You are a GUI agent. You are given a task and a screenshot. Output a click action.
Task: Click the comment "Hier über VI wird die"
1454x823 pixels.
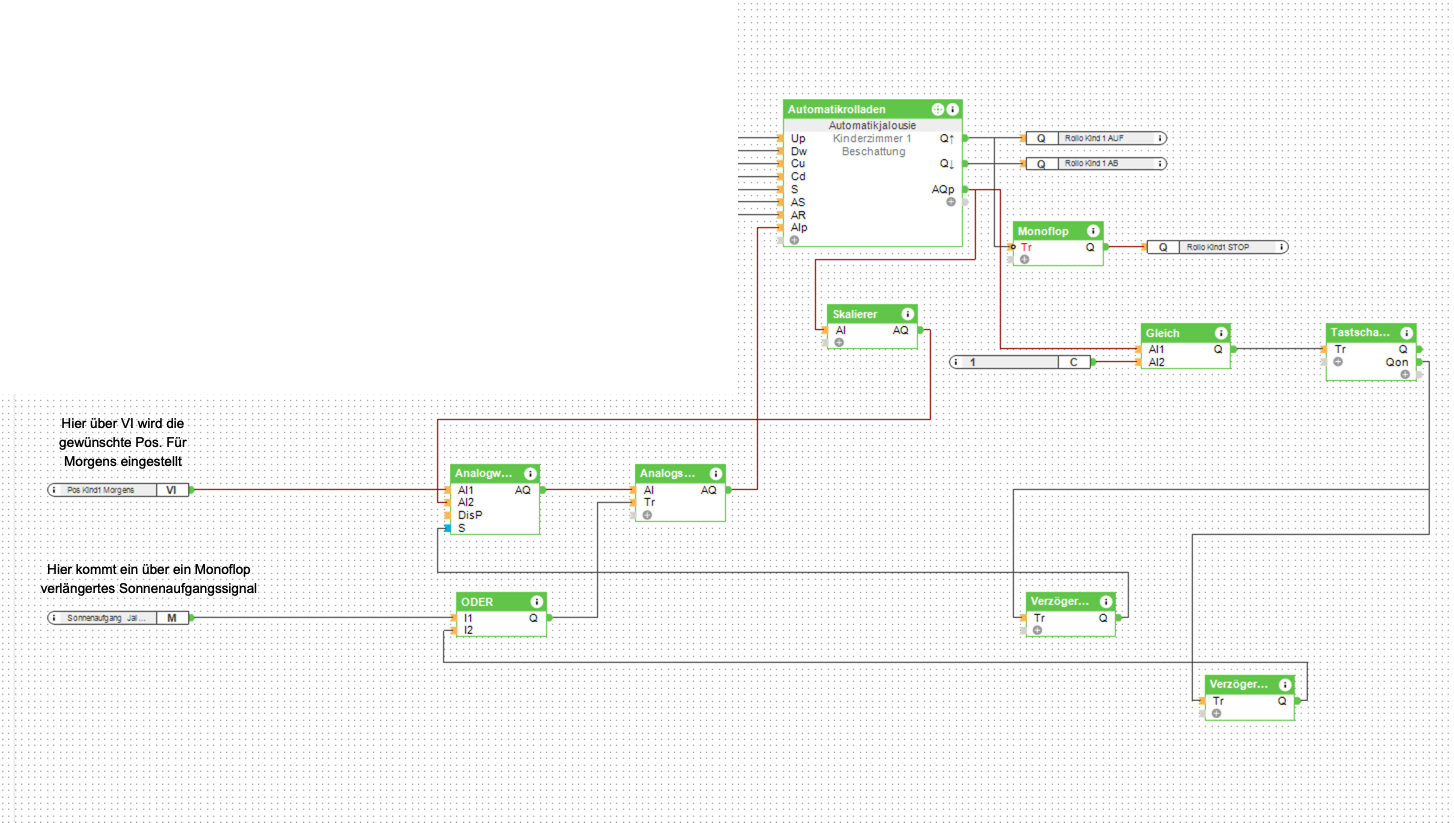pyautogui.click(x=122, y=423)
